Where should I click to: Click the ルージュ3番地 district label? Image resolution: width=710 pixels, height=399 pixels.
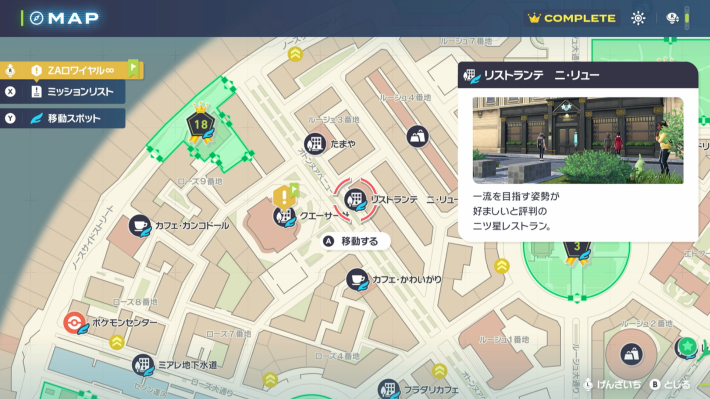(333, 120)
